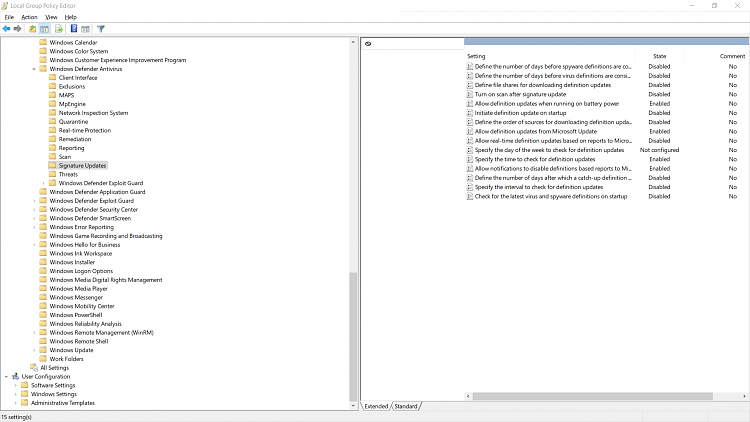
Task: Expand the Windows Defender Security Center node
Action: (34, 210)
